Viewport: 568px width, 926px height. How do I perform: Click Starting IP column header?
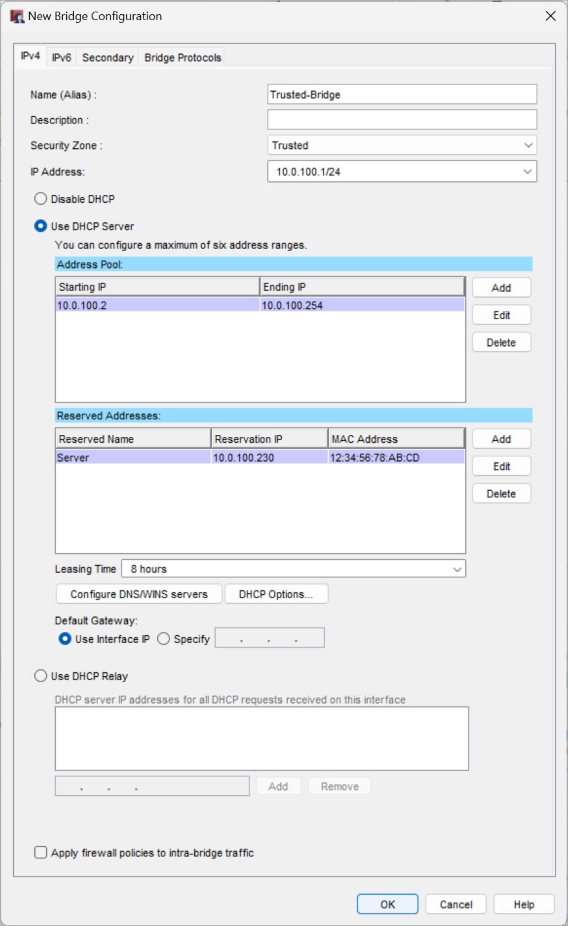click(x=158, y=287)
